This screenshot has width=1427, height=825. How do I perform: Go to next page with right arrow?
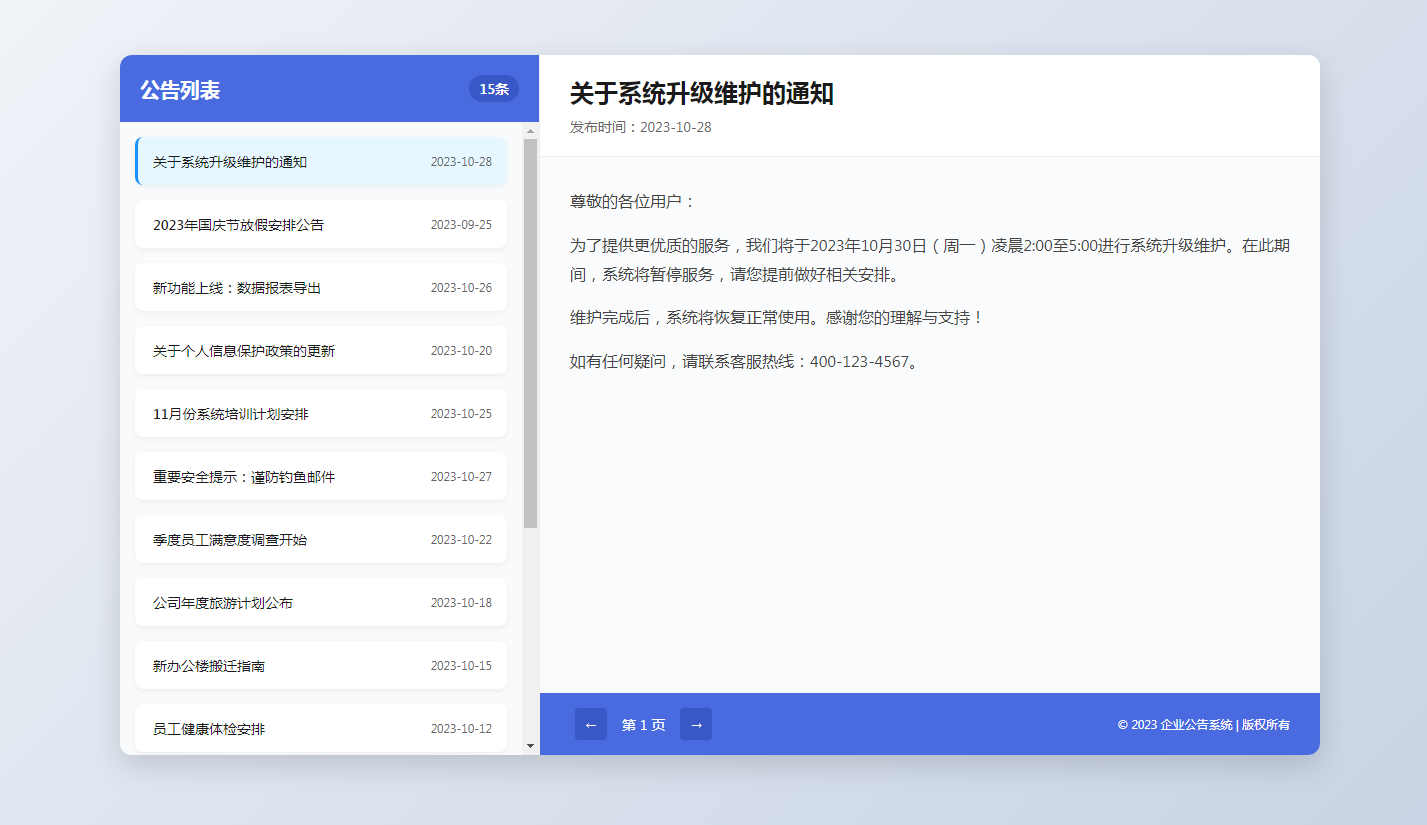click(x=696, y=724)
